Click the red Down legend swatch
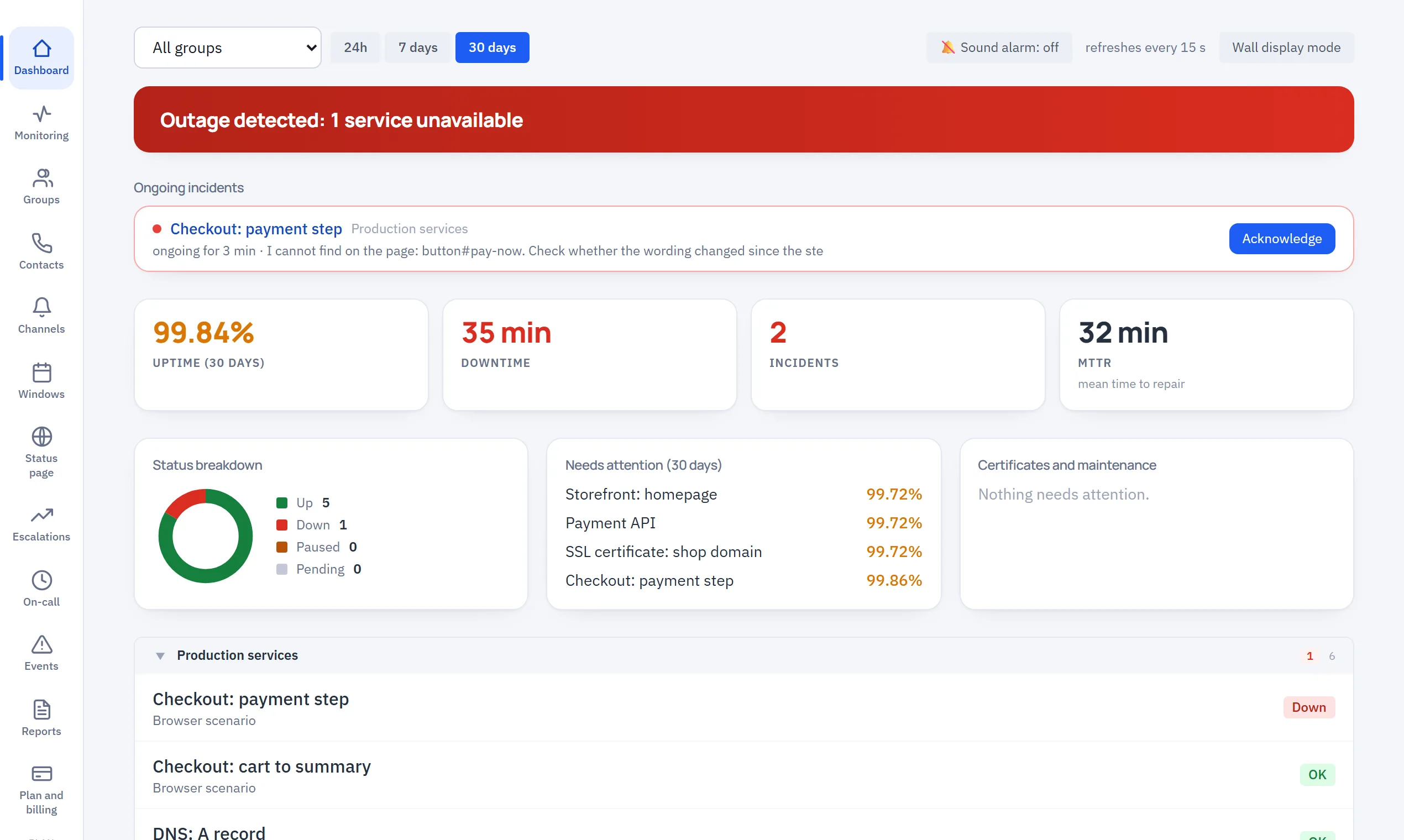This screenshot has height=840, width=1404. pyautogui.click(x=281, y=524)
